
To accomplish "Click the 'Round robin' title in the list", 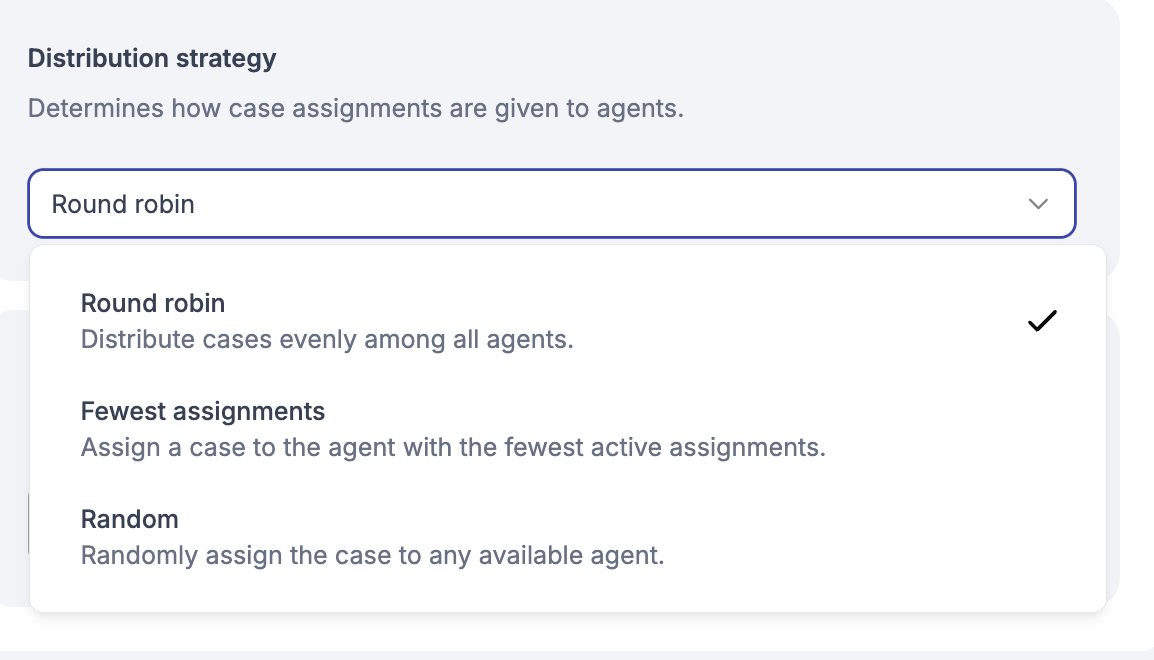I will 153,303.
